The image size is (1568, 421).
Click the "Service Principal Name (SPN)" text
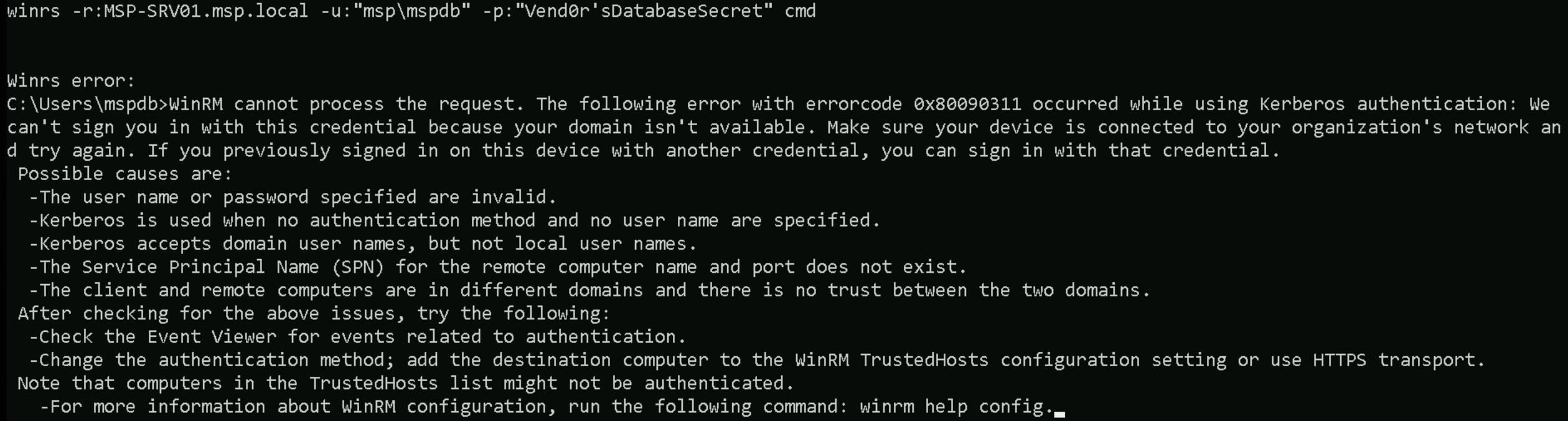click(232, 267)
